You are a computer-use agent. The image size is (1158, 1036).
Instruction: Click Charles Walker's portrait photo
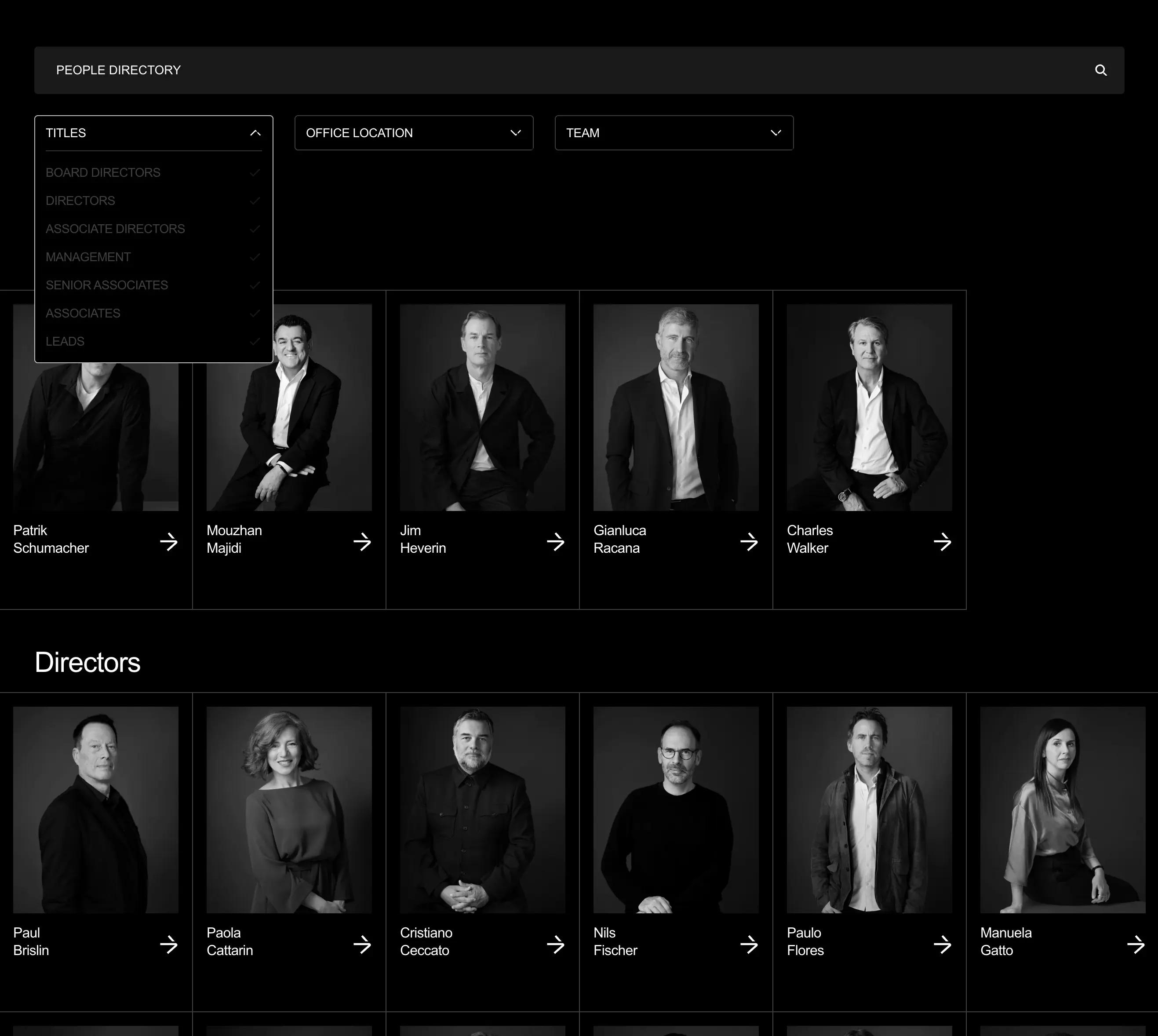coord(870,408)
